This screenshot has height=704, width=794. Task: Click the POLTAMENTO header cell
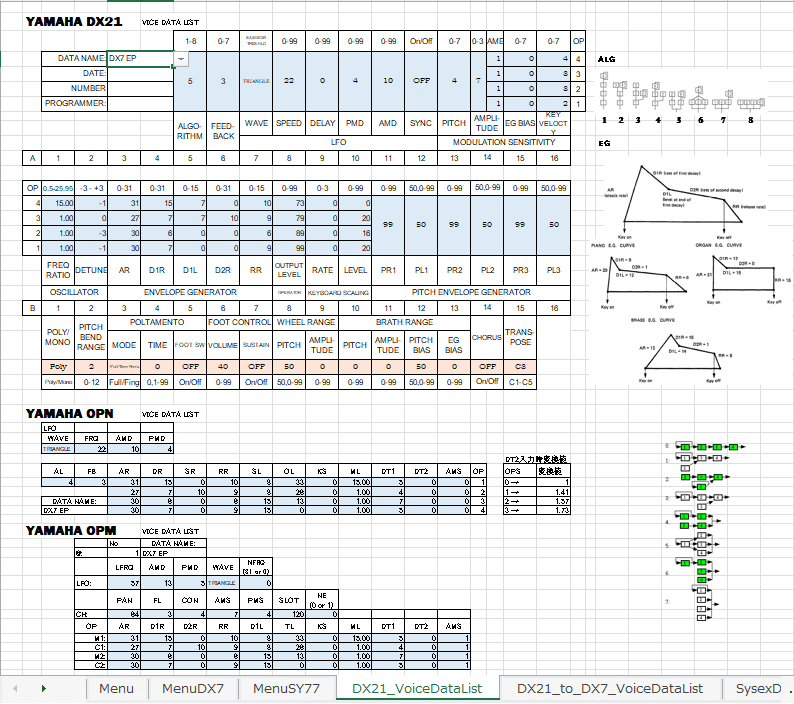point(157,322)
